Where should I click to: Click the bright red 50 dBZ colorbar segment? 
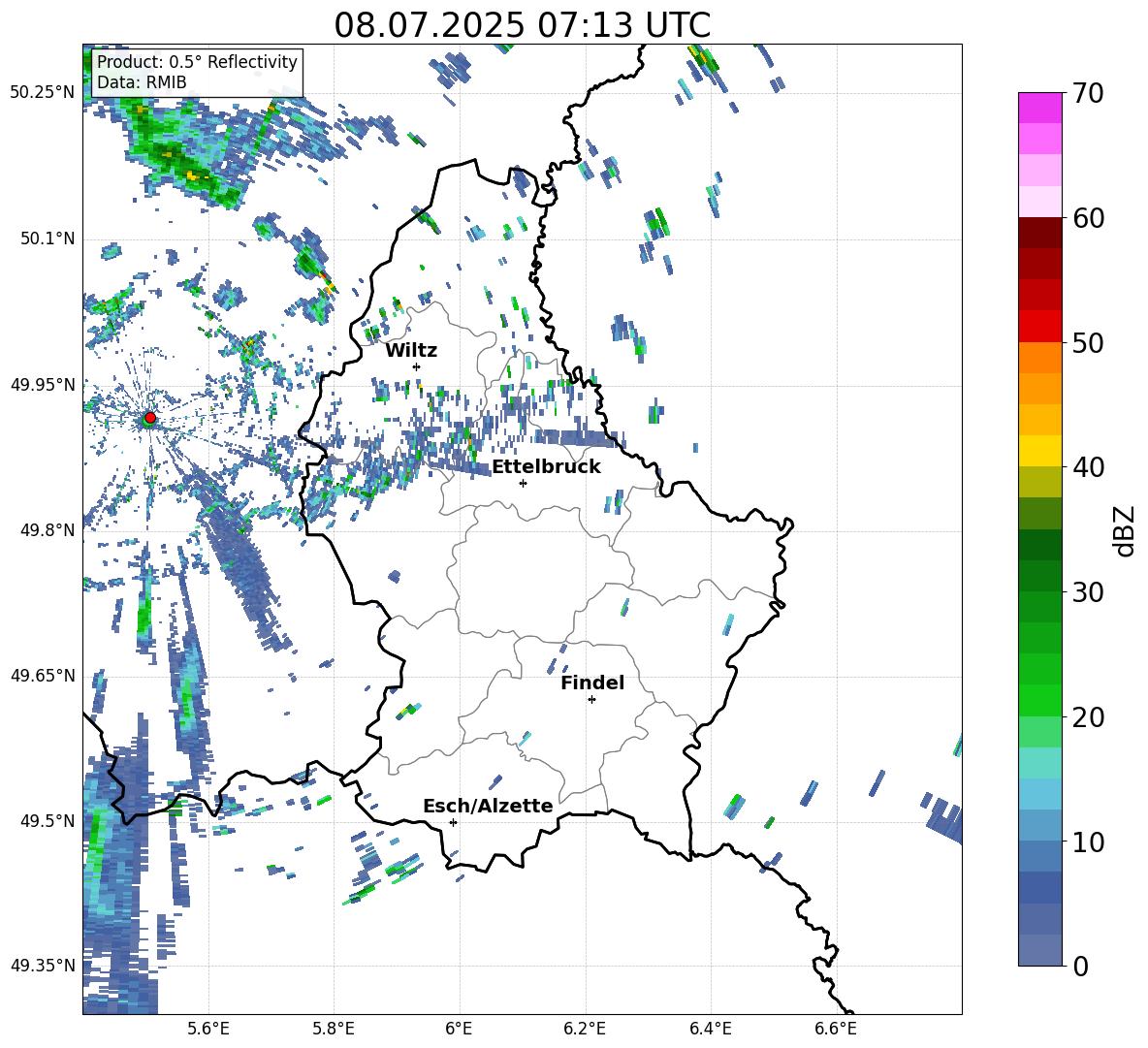[1039, 327]
